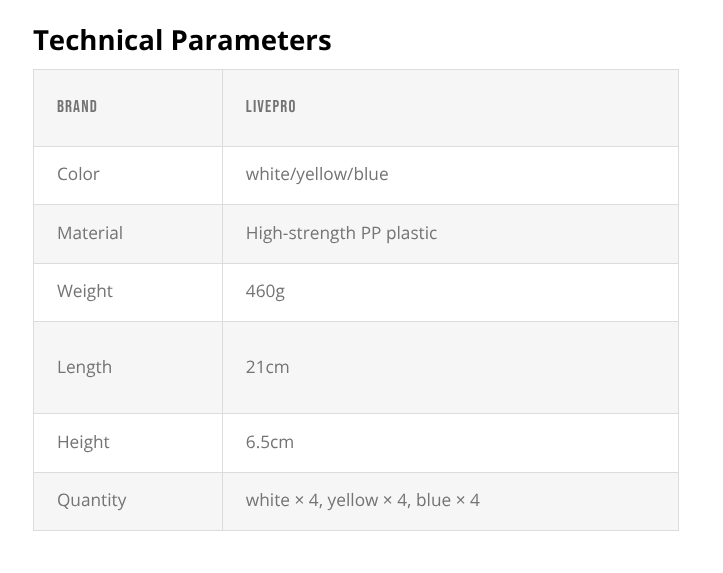Select the Weight row label

click(x=85, y=291)
